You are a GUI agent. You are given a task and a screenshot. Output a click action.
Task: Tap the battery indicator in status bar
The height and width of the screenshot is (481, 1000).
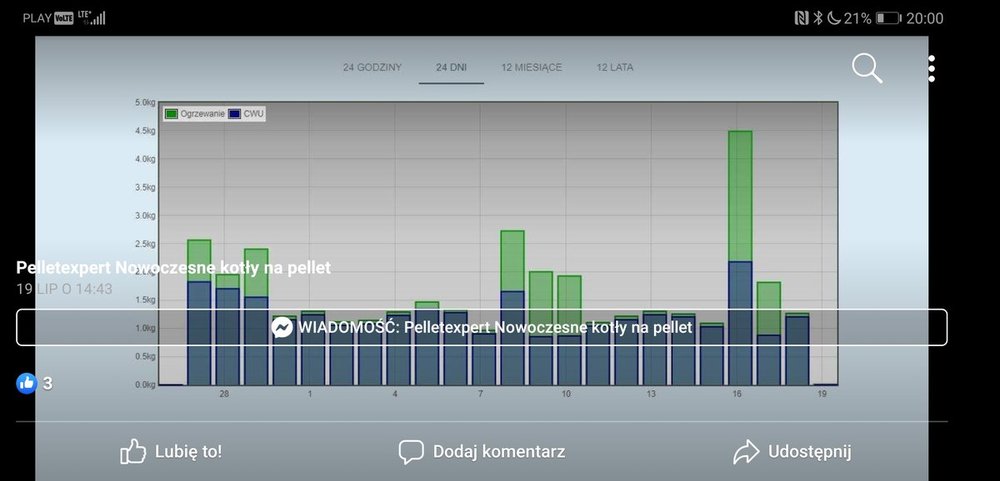(x=888, y=18)
